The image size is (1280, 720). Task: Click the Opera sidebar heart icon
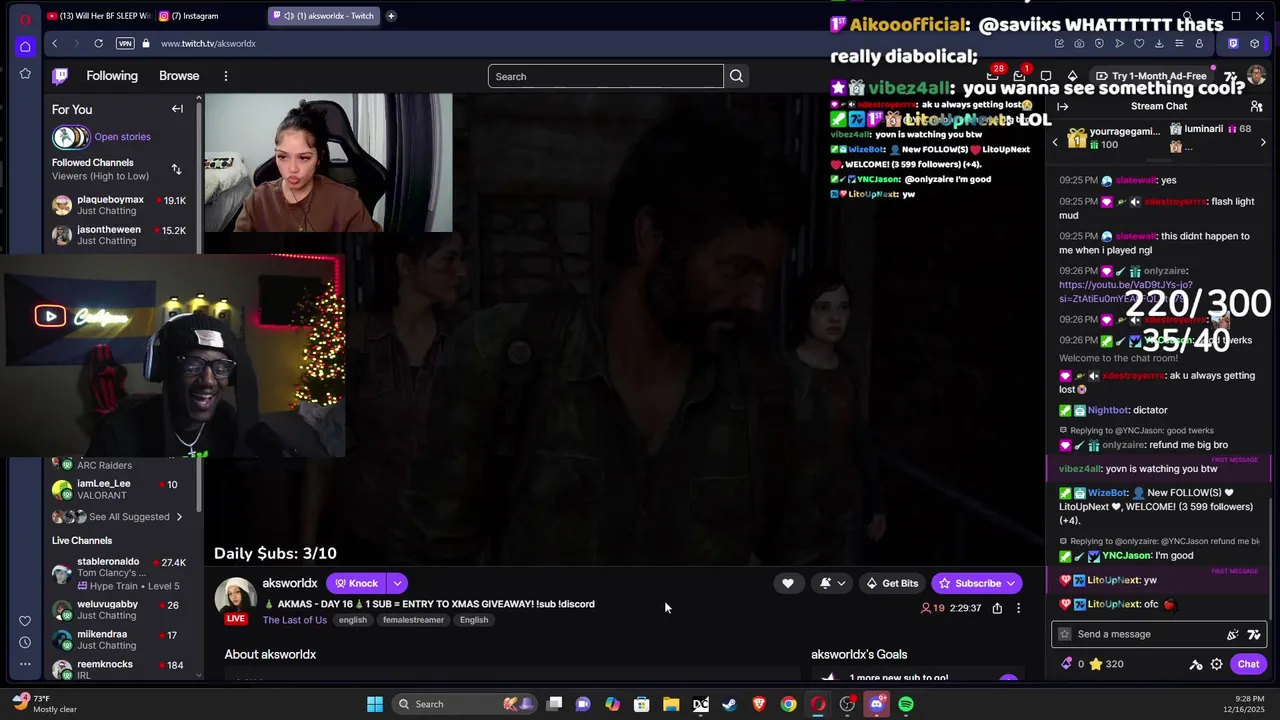pyautogui.click(x=25, y=621)
